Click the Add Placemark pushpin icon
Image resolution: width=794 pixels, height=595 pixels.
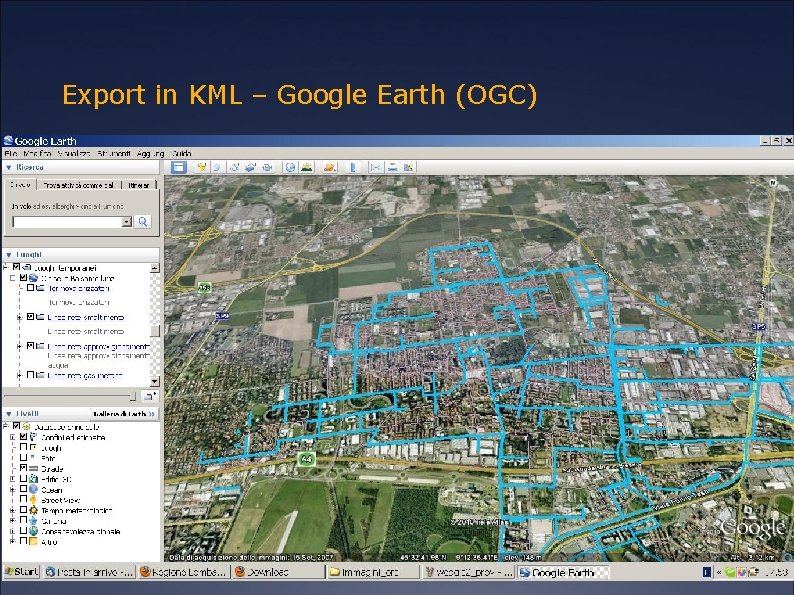[202, 167]
